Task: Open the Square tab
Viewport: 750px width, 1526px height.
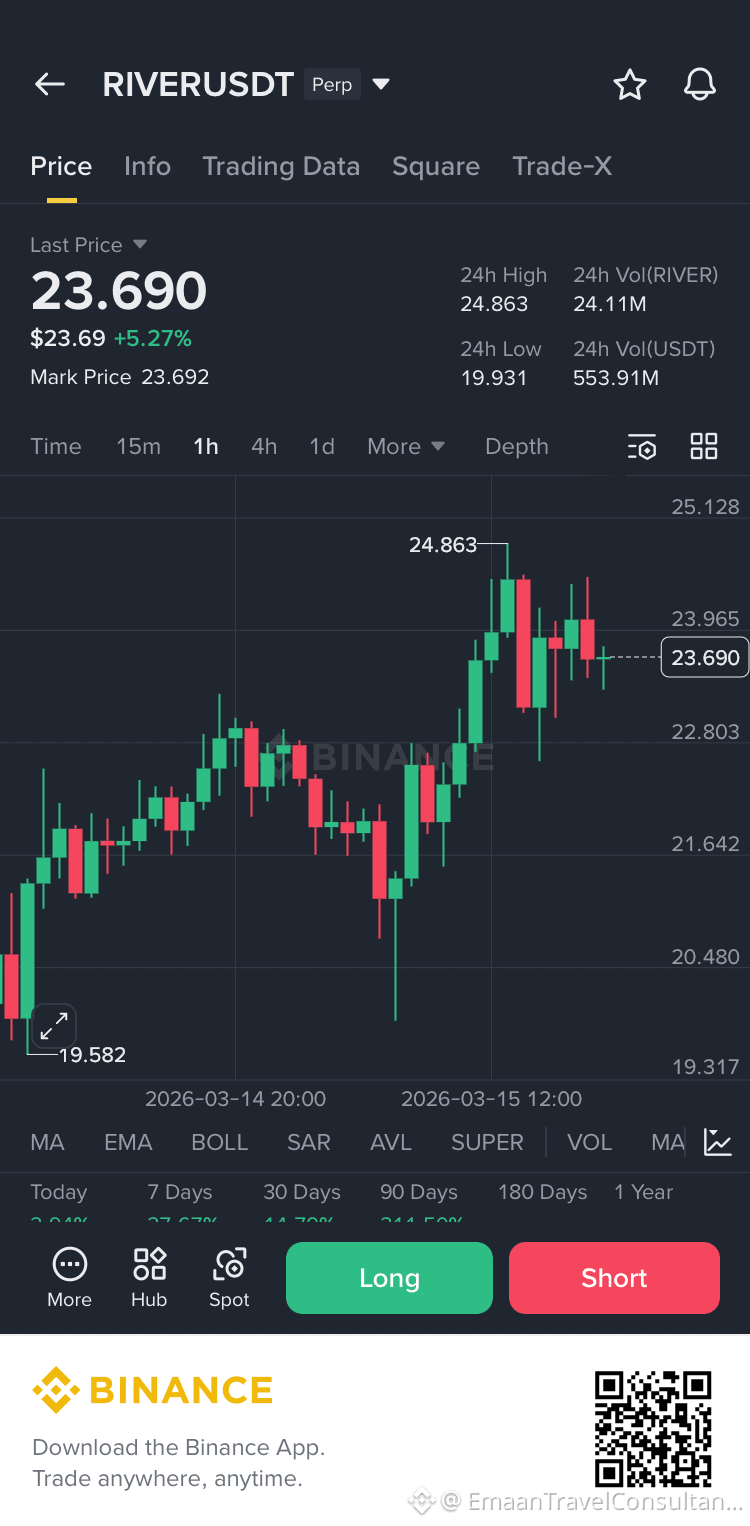Action: (x=436, y=166)
